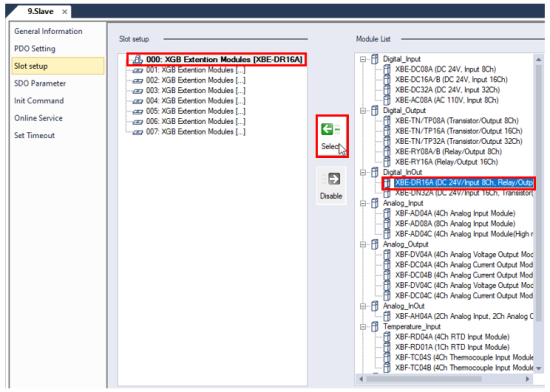Screen dimensions: 550x392
Task: Click the slot 007 empty slot icon
Action: click(x=138, y=132)
